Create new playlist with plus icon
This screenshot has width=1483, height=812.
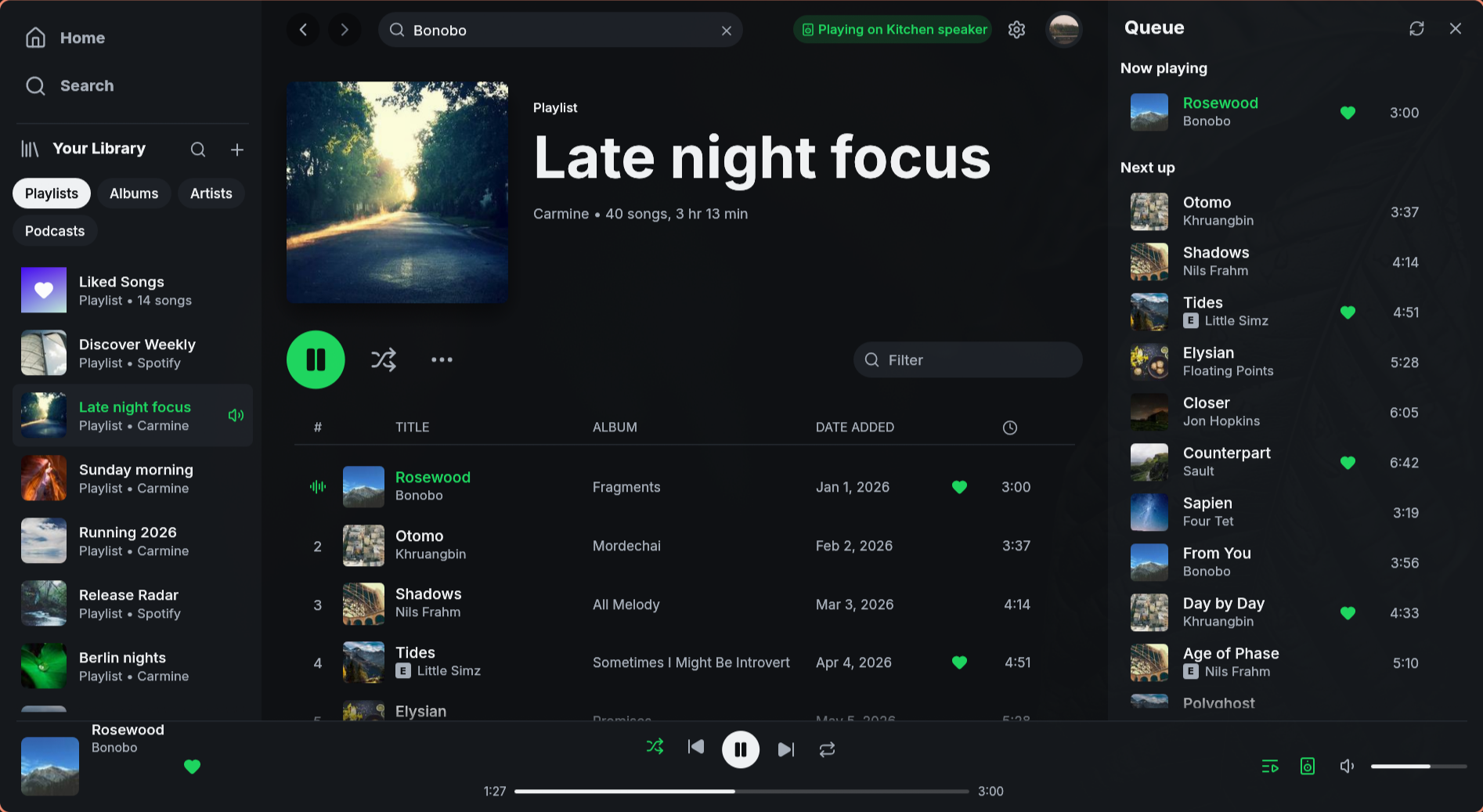pyautogui.click(x=237, y=150)
